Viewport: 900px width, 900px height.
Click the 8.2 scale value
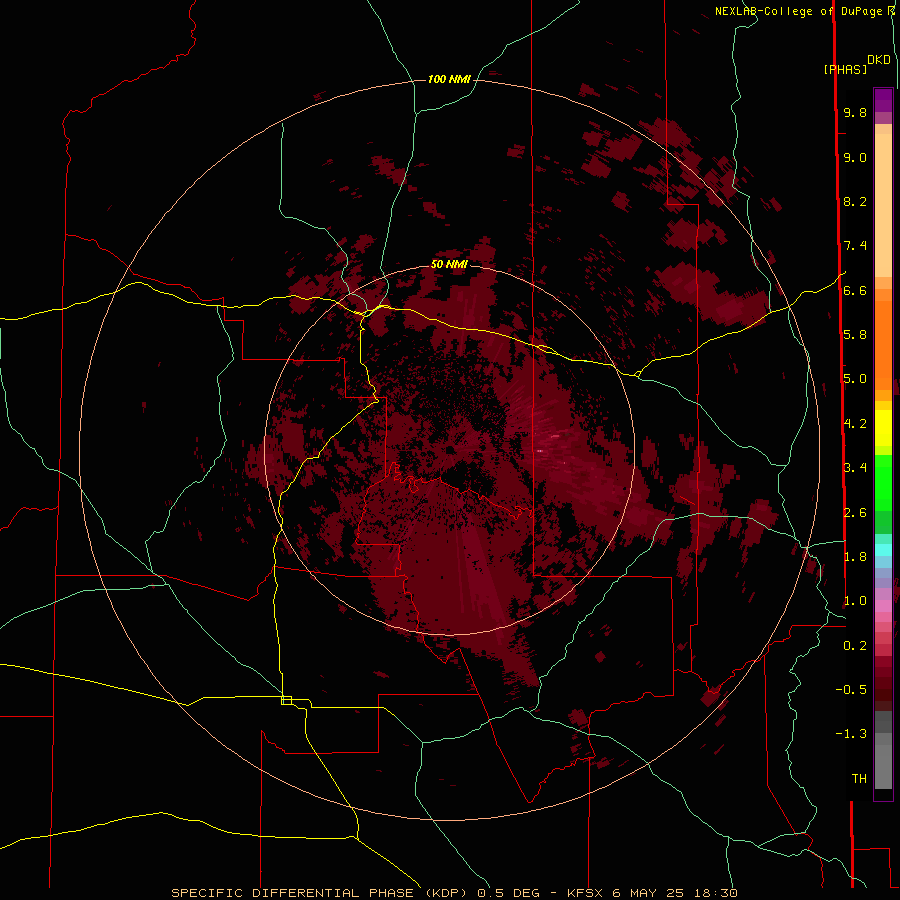pyautogui.click(x=855, y=201)
